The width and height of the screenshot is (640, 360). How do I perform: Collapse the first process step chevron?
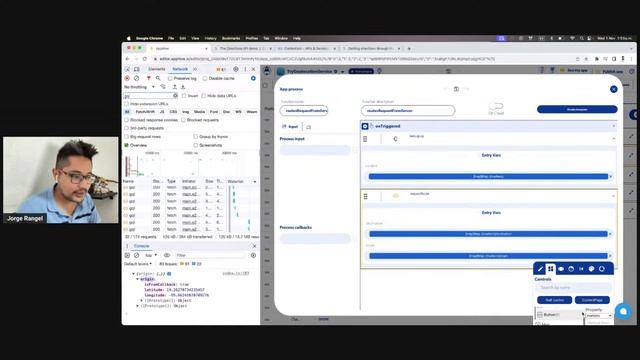point(613,139)
